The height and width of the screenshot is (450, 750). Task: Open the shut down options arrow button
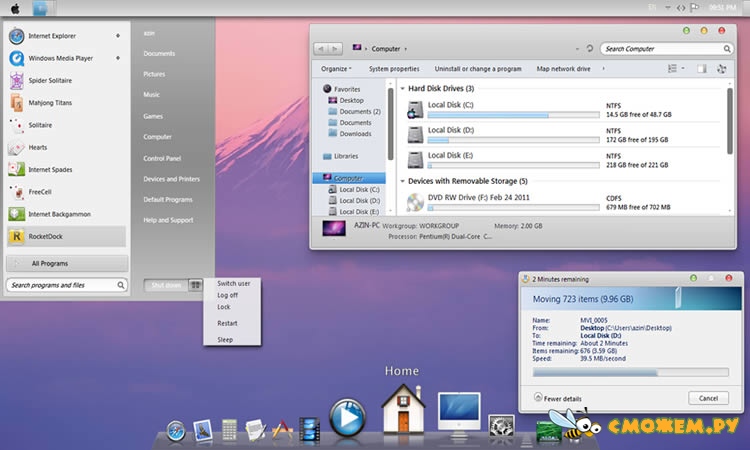195,285
